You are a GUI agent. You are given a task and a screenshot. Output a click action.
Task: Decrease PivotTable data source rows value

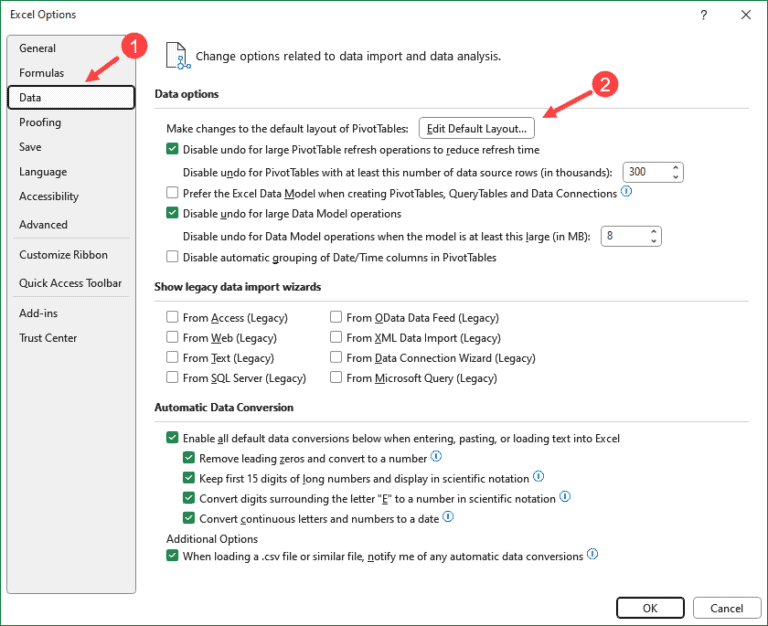click(x=675, y=177)
